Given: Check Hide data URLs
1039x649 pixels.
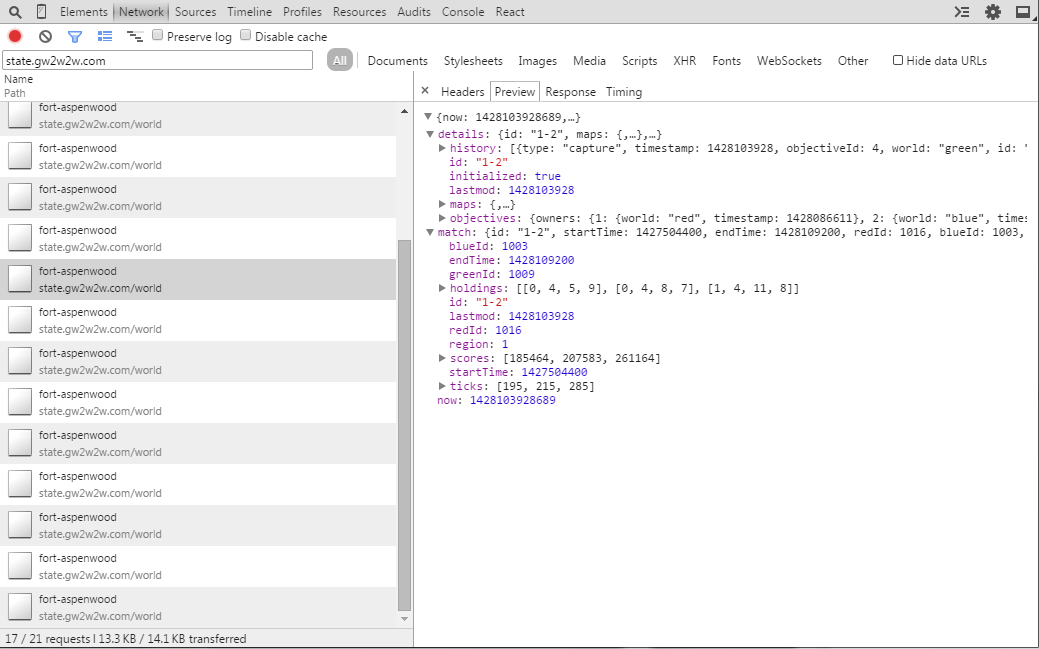Looking at the screenshot, I should (898, 60).
